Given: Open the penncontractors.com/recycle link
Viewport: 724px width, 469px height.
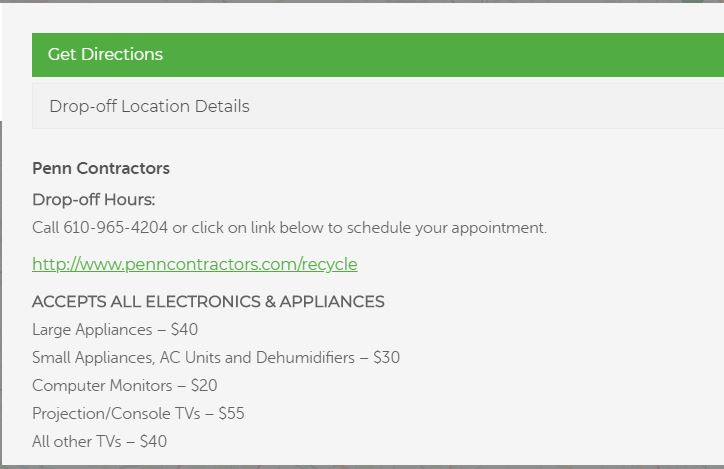Looking at the screenshot, I should 194,264.
